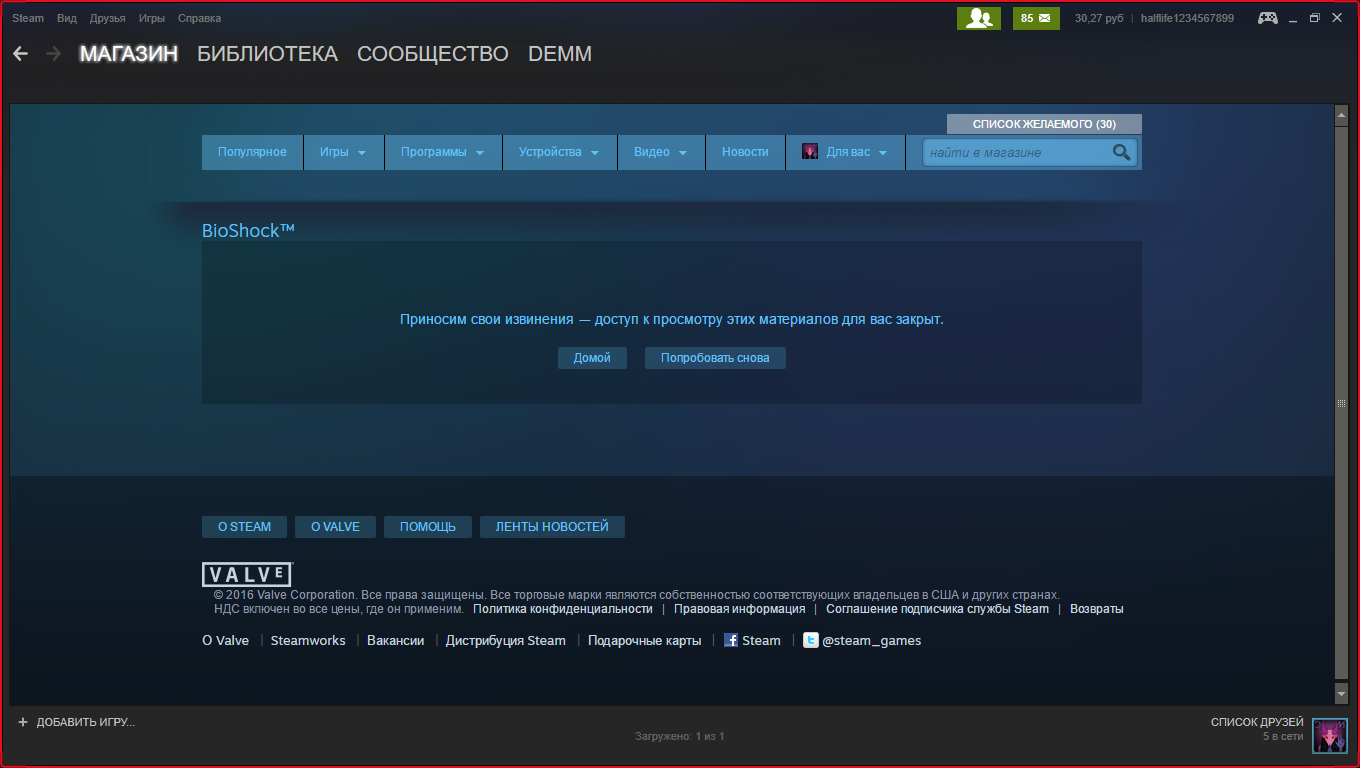Click the ПОМОЩЬ footer button
Viewport: 1360px width, 768px height.
[428, 527]
